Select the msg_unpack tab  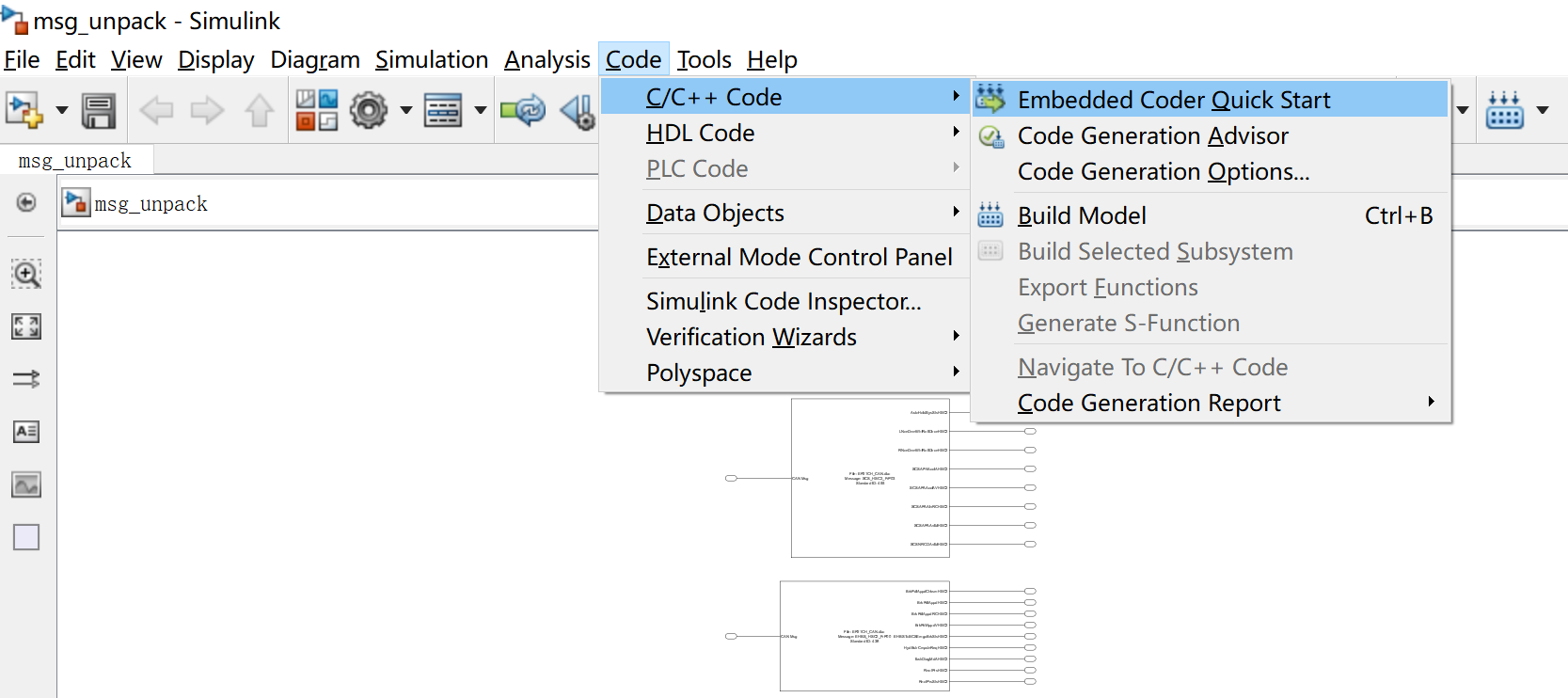[75, 160]
